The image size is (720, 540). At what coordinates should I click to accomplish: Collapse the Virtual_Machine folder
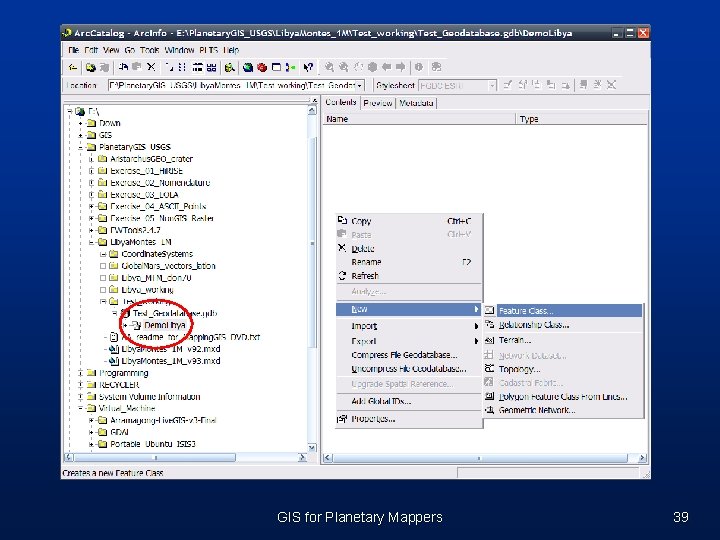(x=80, y=408)
